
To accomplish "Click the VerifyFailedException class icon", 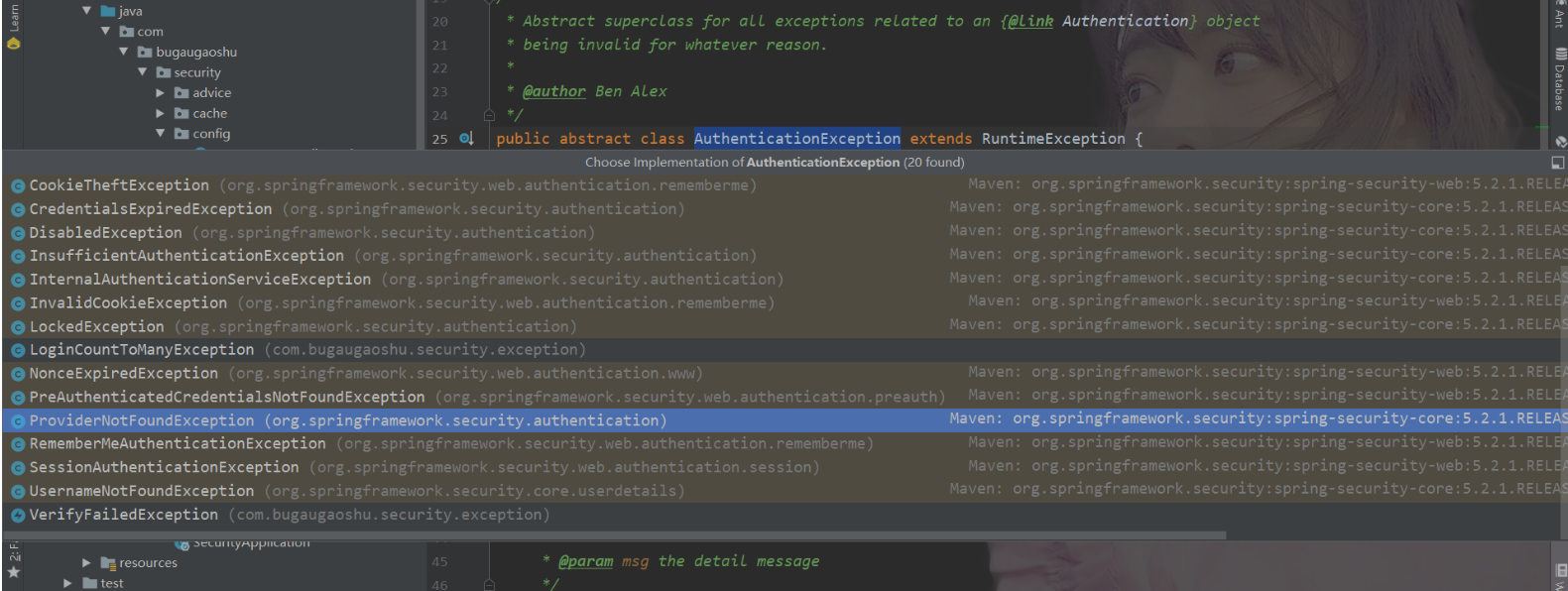I will [18, 516].
